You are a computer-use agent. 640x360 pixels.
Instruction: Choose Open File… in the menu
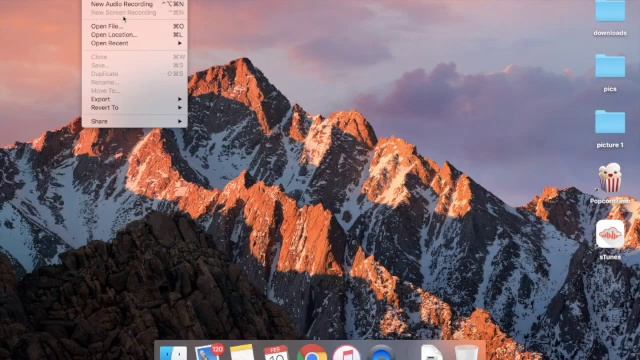(135, 26)
